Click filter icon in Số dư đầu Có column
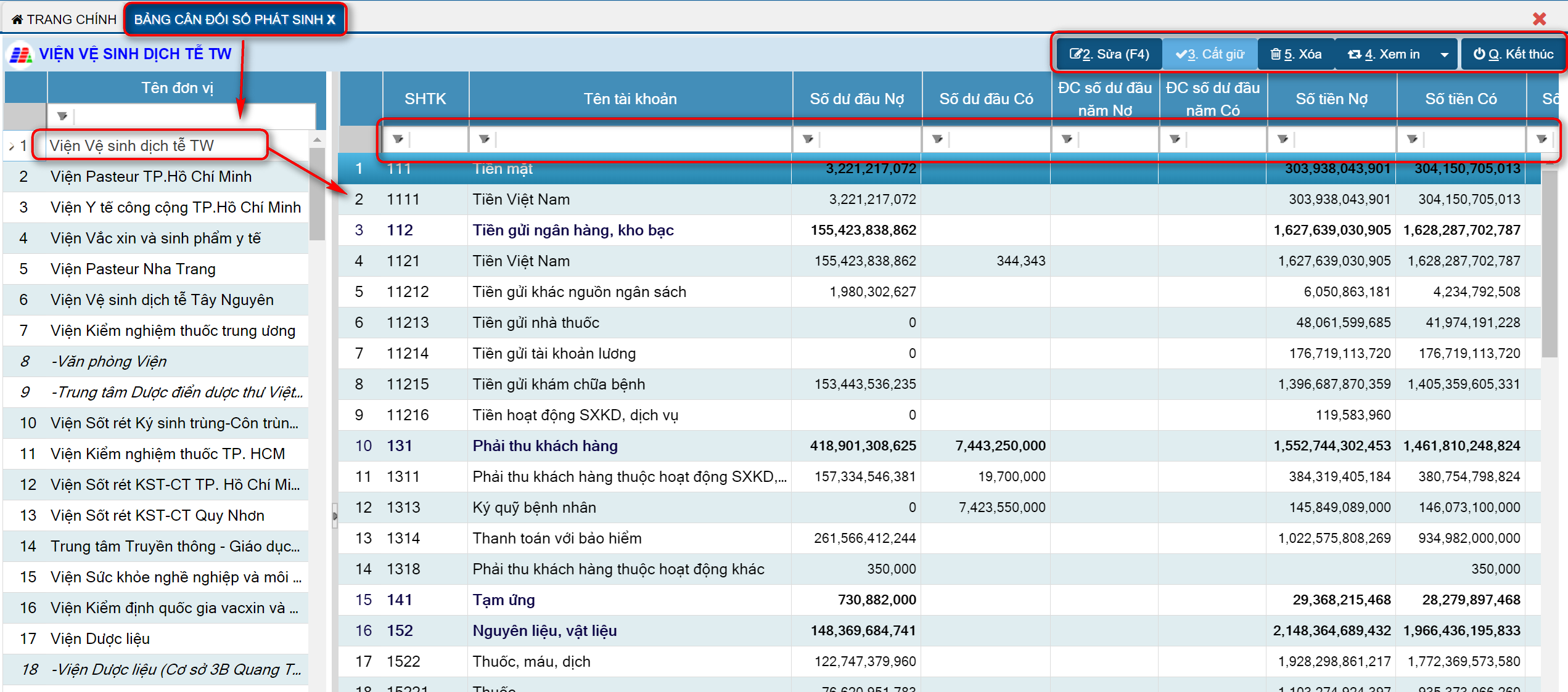Viewport: 1568px width, 692px height. pyautogui.click(x=937, y=139)
